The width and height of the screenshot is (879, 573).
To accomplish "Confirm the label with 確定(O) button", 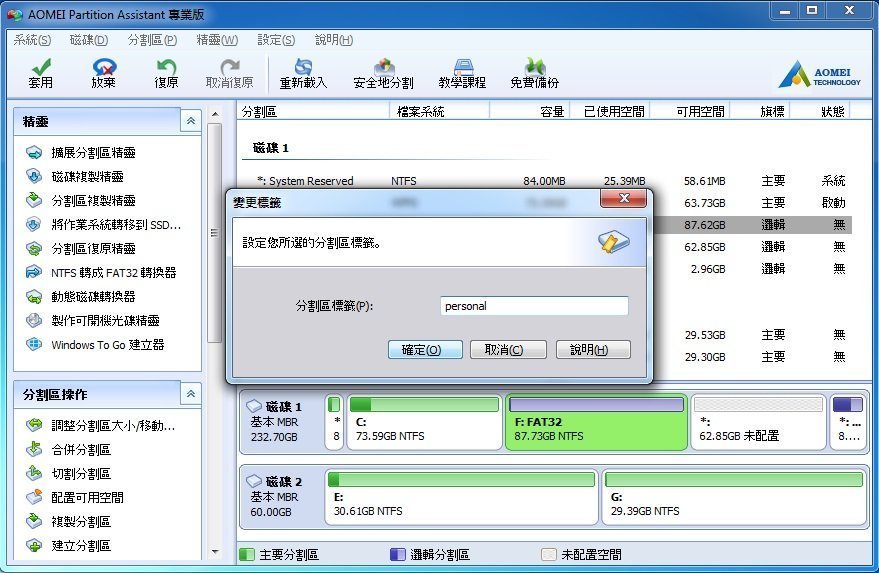I will (x=425, y=350).
